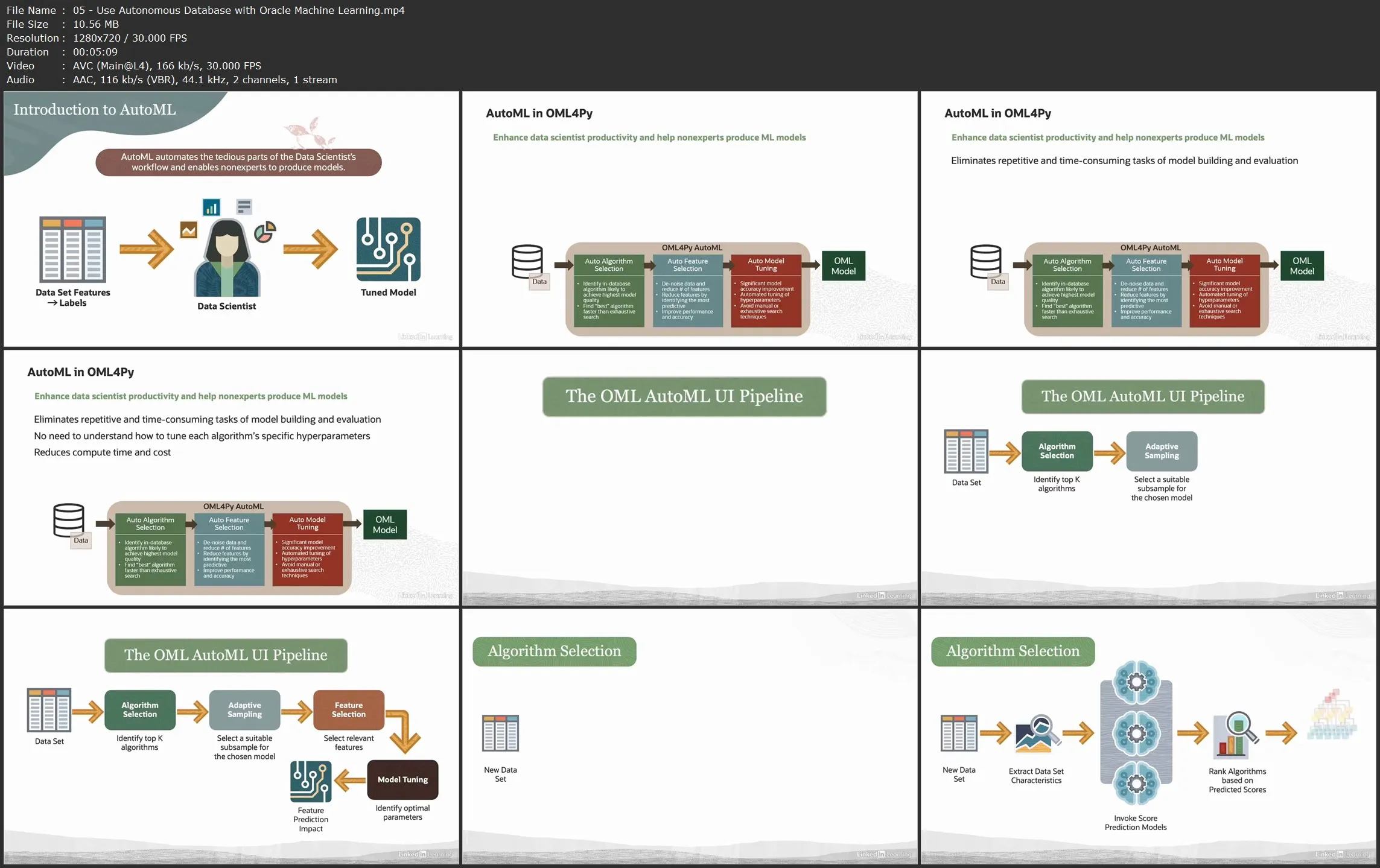The height and width of the screenshot is (868, 1380).
Task: Click the Model Tuning pipeline box
Action: click(x=402, y=779)
